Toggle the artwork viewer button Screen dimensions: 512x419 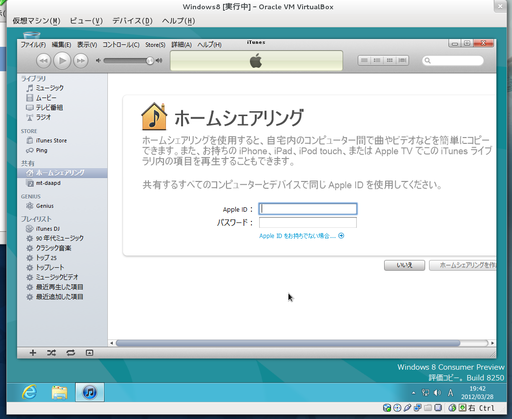pyautogui.click(x=89, y=353)
